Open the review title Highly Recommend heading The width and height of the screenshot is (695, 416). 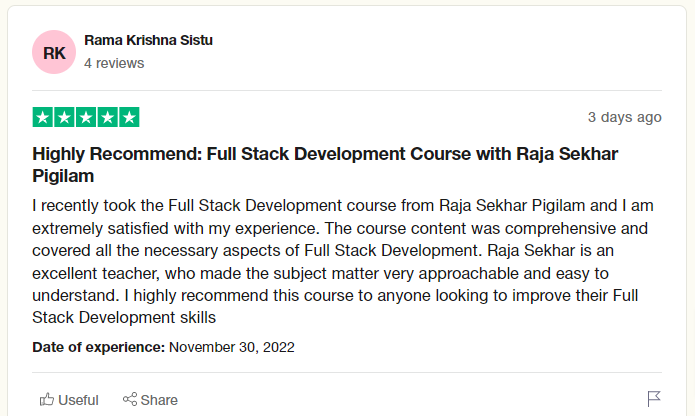pos(325,165)
